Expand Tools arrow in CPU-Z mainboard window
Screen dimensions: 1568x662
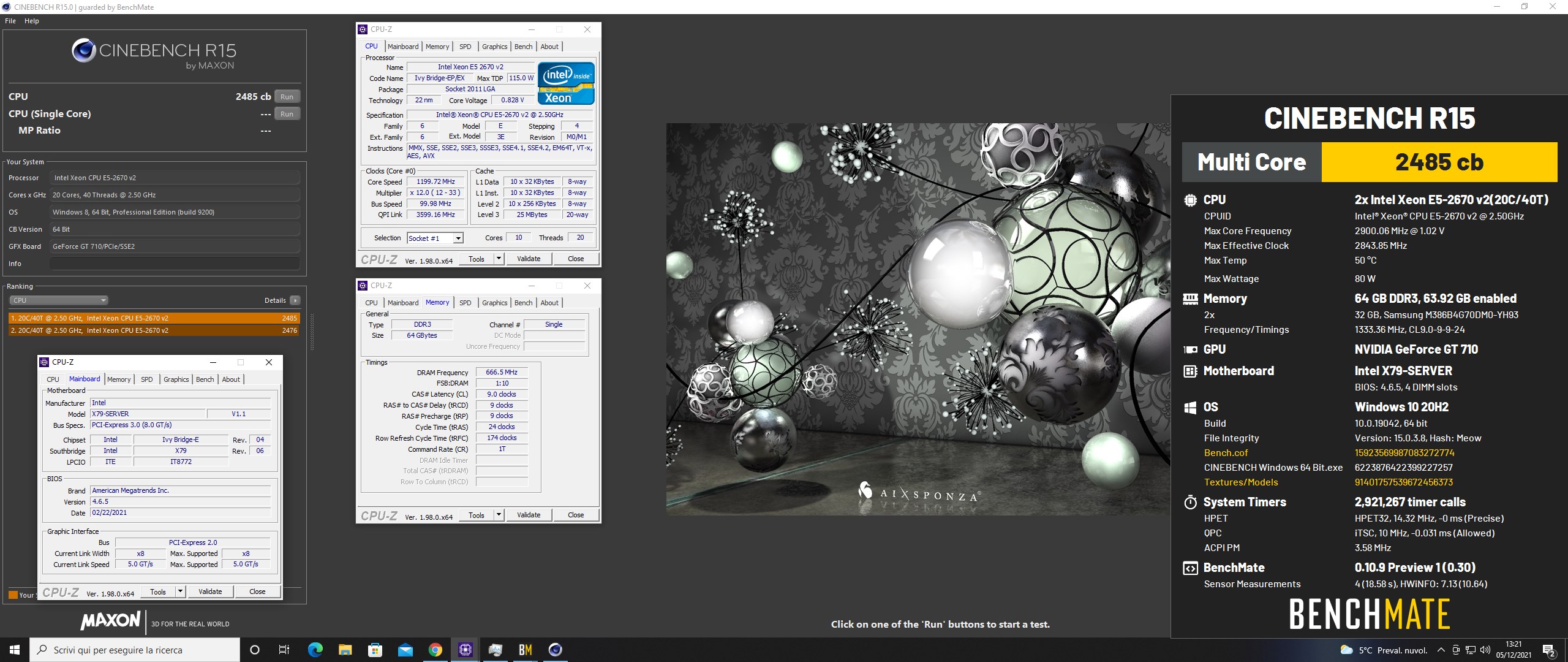click(x=181, y=592)
